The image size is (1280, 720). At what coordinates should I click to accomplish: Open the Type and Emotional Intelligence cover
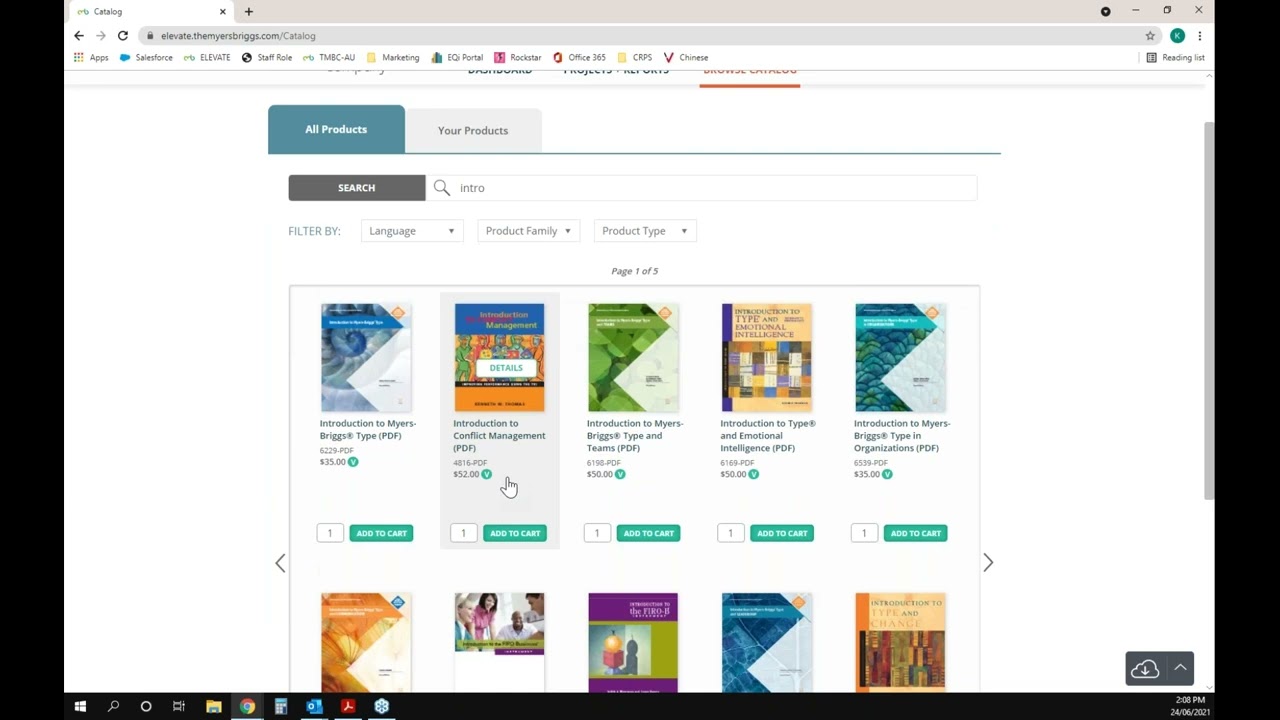[767, 357]
